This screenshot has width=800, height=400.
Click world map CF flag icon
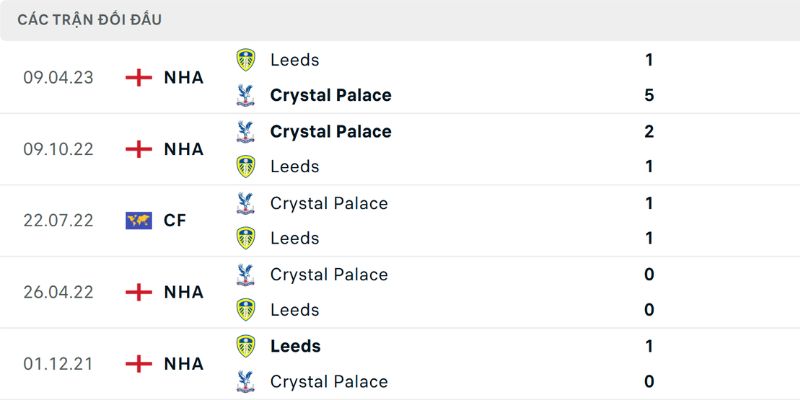[138, 220]
